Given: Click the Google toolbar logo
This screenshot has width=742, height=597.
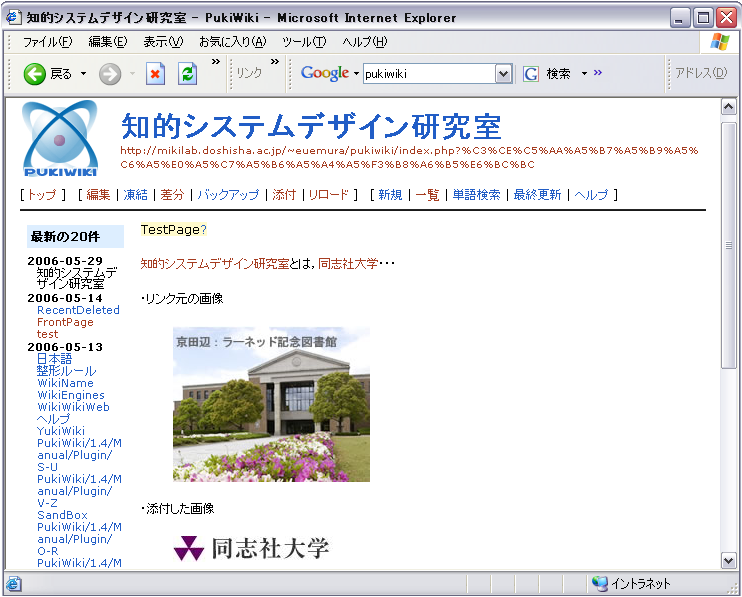Looking at the screenshot, I should (x=325, y=73).
